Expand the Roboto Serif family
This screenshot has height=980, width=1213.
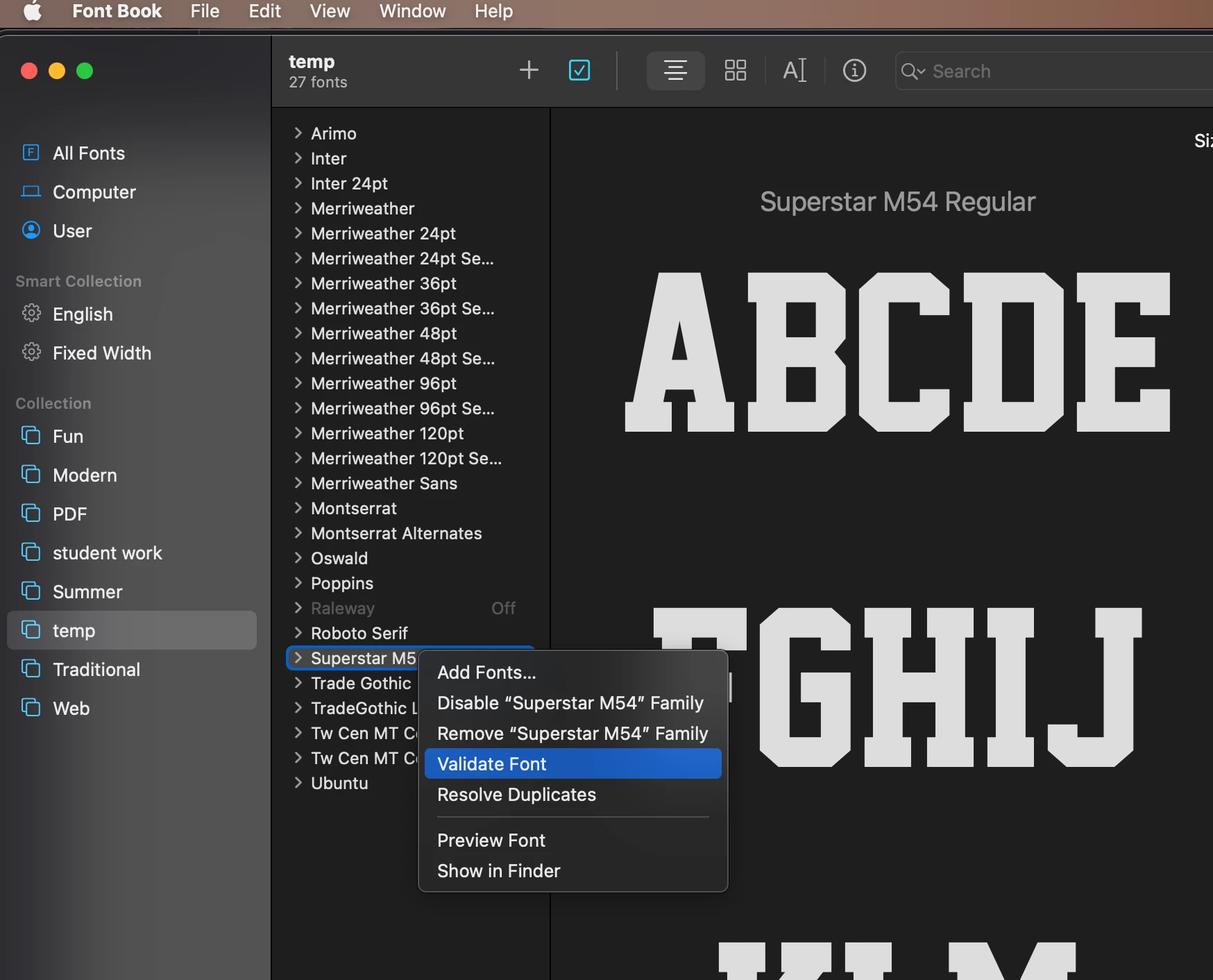[298, 633]
